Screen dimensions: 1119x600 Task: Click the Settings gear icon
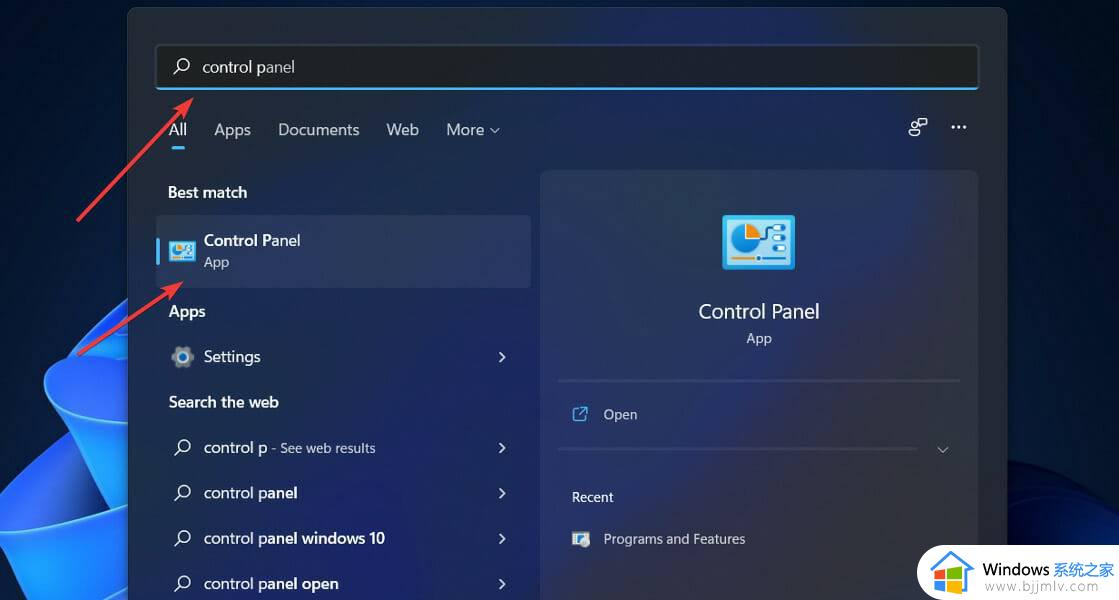pyautogui.click(x=183, y=357)
